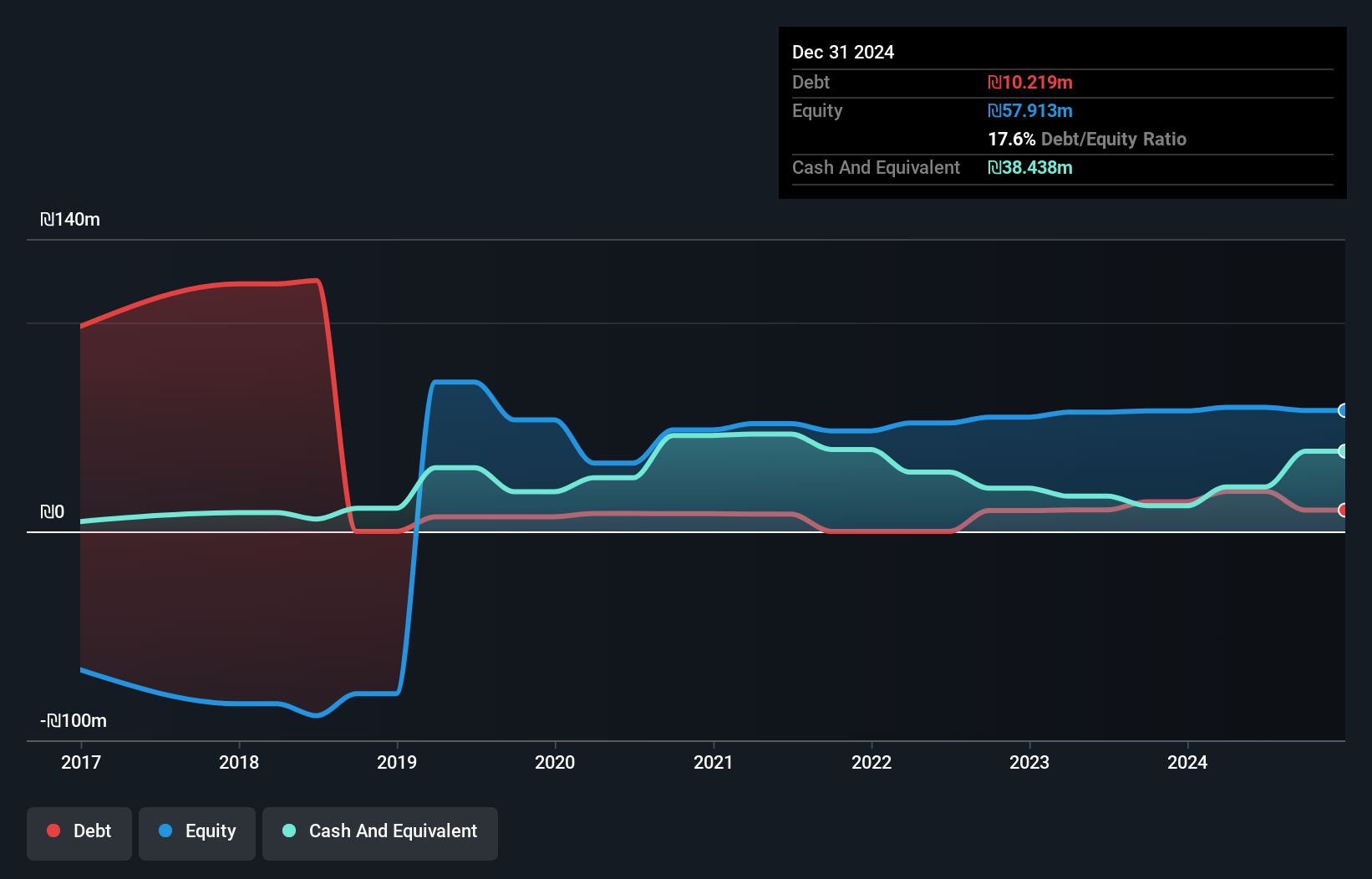The width and height of the screenshot is (1372, 879).
Task: Click the Debt endpoint marker at Dec 2024
Action: point(1343,510)
